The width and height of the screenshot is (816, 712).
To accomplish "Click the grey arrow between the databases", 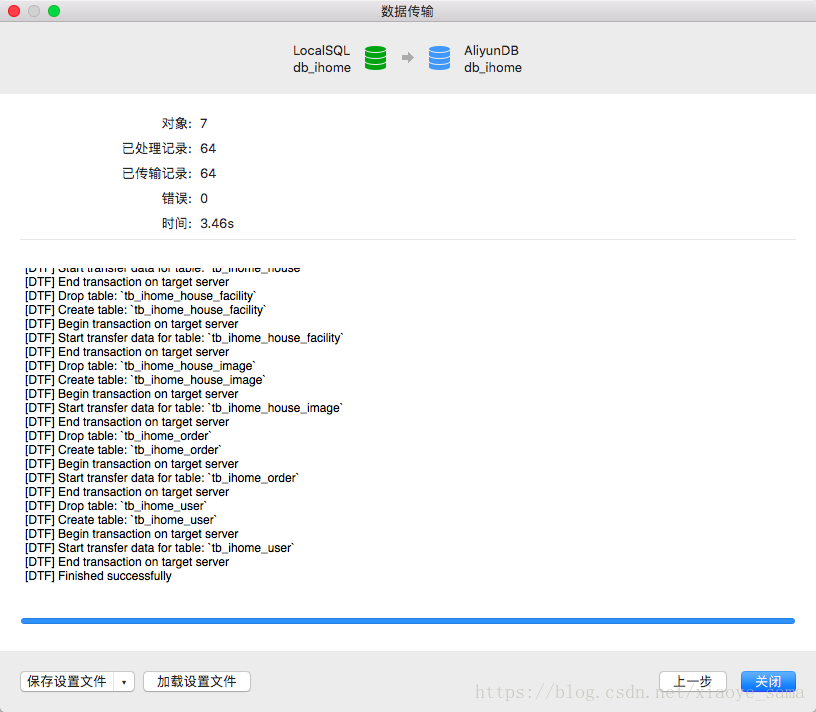I will [x=407, y=57].
